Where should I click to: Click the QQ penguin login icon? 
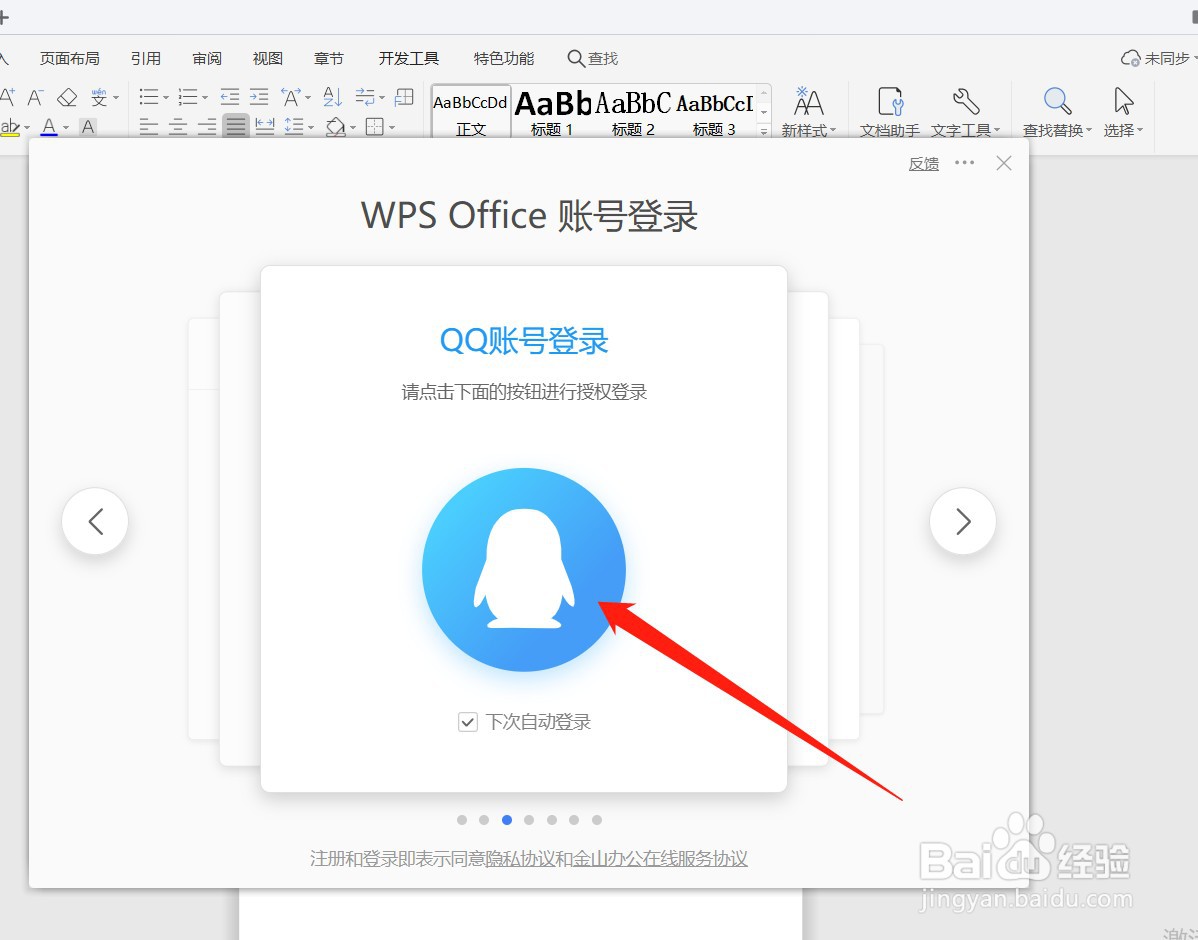coord(523,570)
